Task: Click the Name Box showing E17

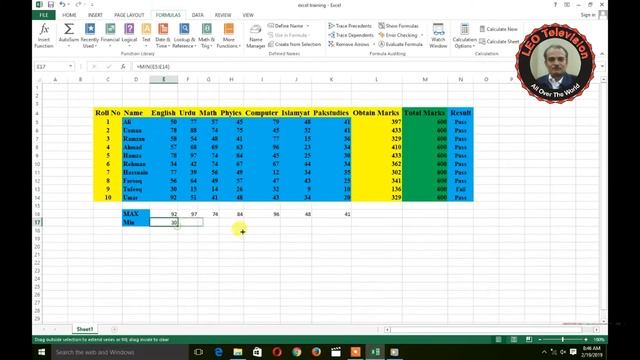Action: click(51, 67)
